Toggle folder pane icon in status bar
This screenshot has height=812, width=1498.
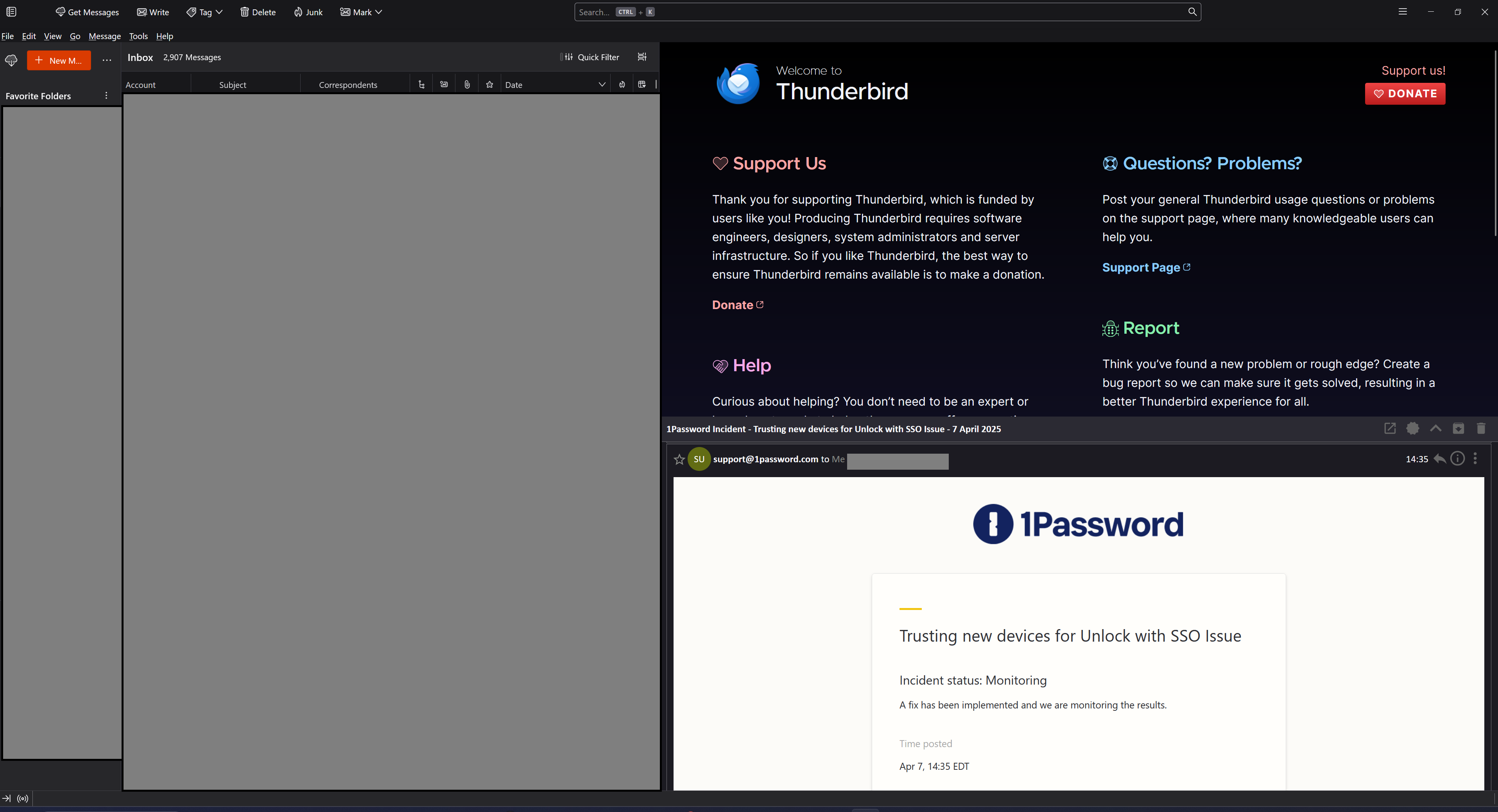tap(6, 799)
